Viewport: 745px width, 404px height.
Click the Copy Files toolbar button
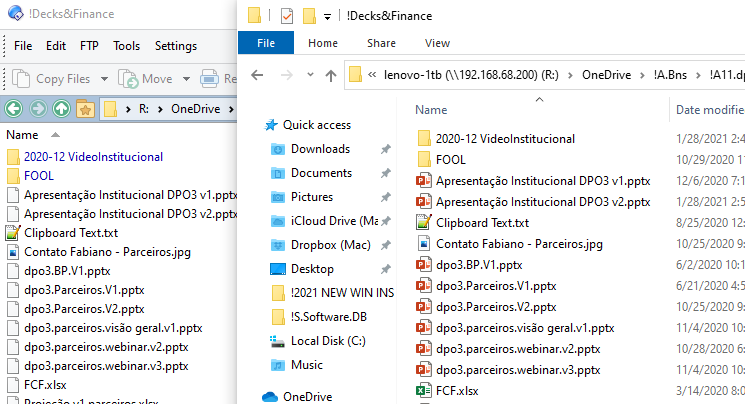coord(55,78)
